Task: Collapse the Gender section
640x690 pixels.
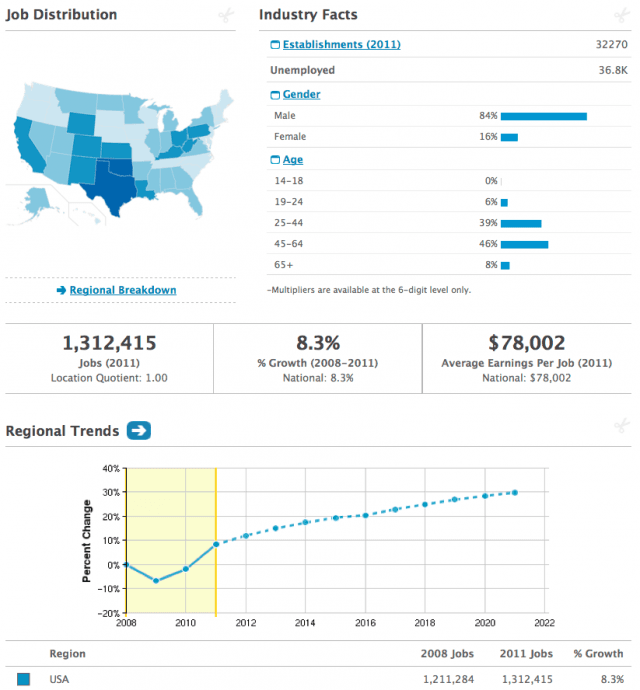Action: 275,95
